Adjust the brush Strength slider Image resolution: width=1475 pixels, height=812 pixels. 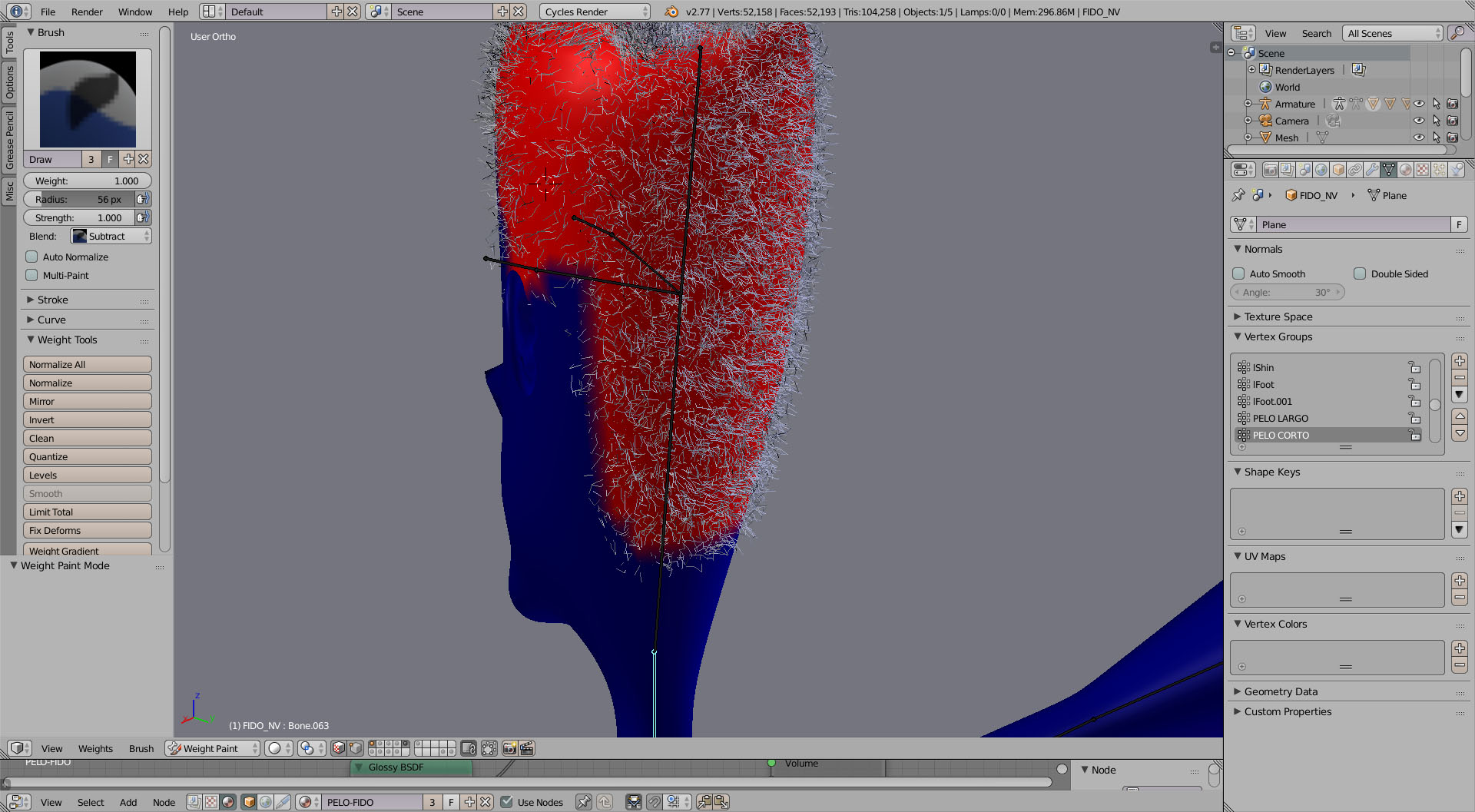(x=78, y=217)
